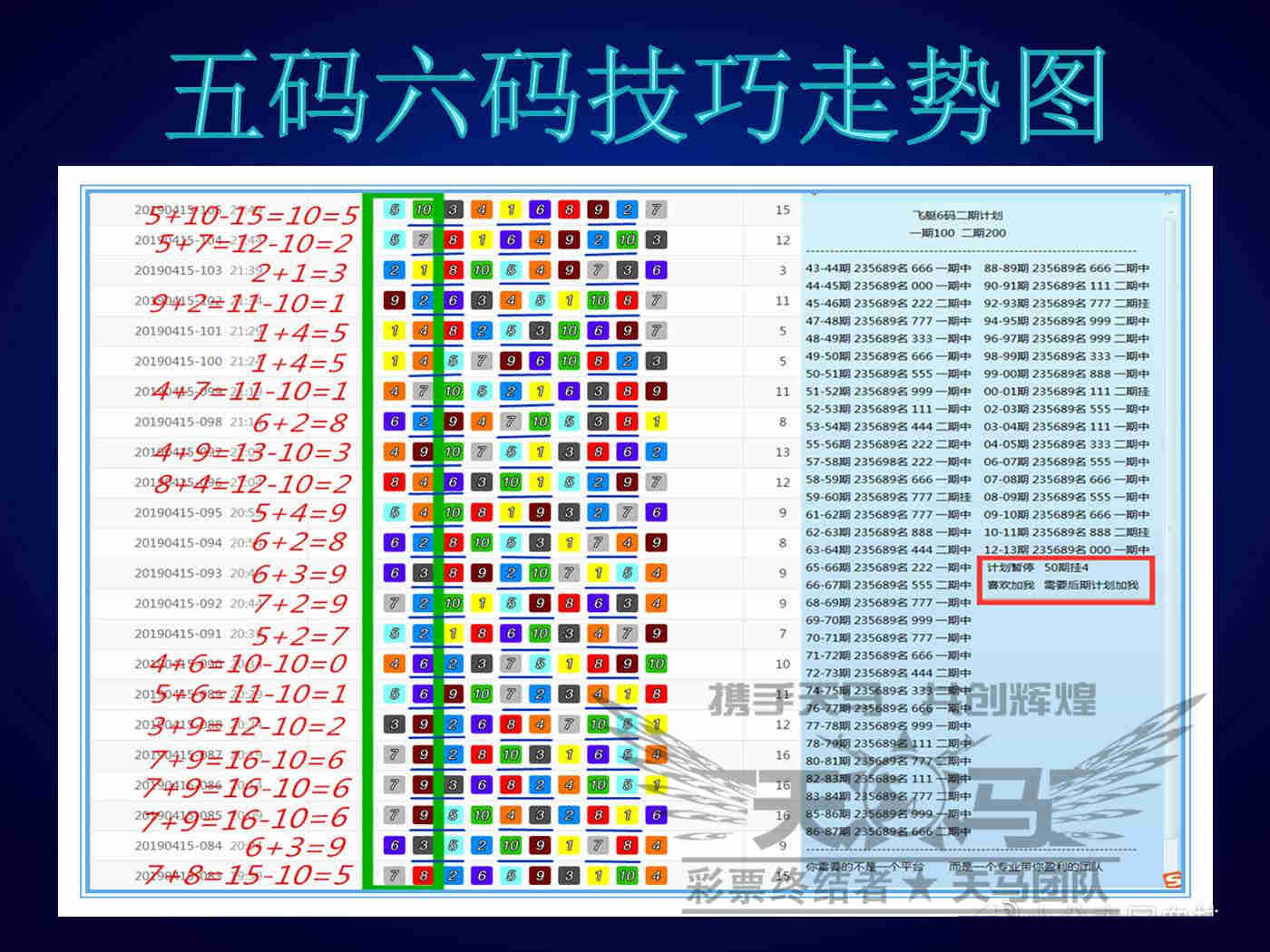1270x952 pixels.
Task: Click the line 一期100 二期200
Action: (x=957, y=233)
